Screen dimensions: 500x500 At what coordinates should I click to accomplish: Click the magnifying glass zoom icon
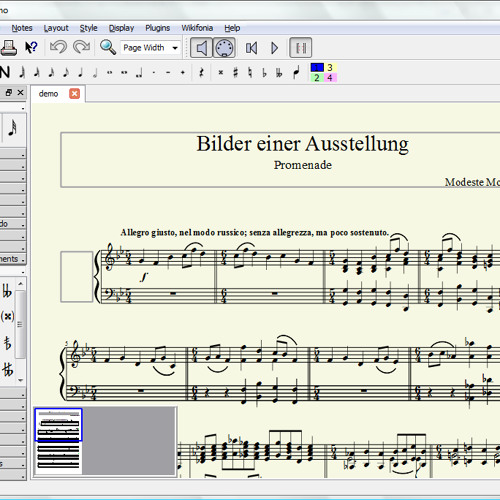(108, 47)
